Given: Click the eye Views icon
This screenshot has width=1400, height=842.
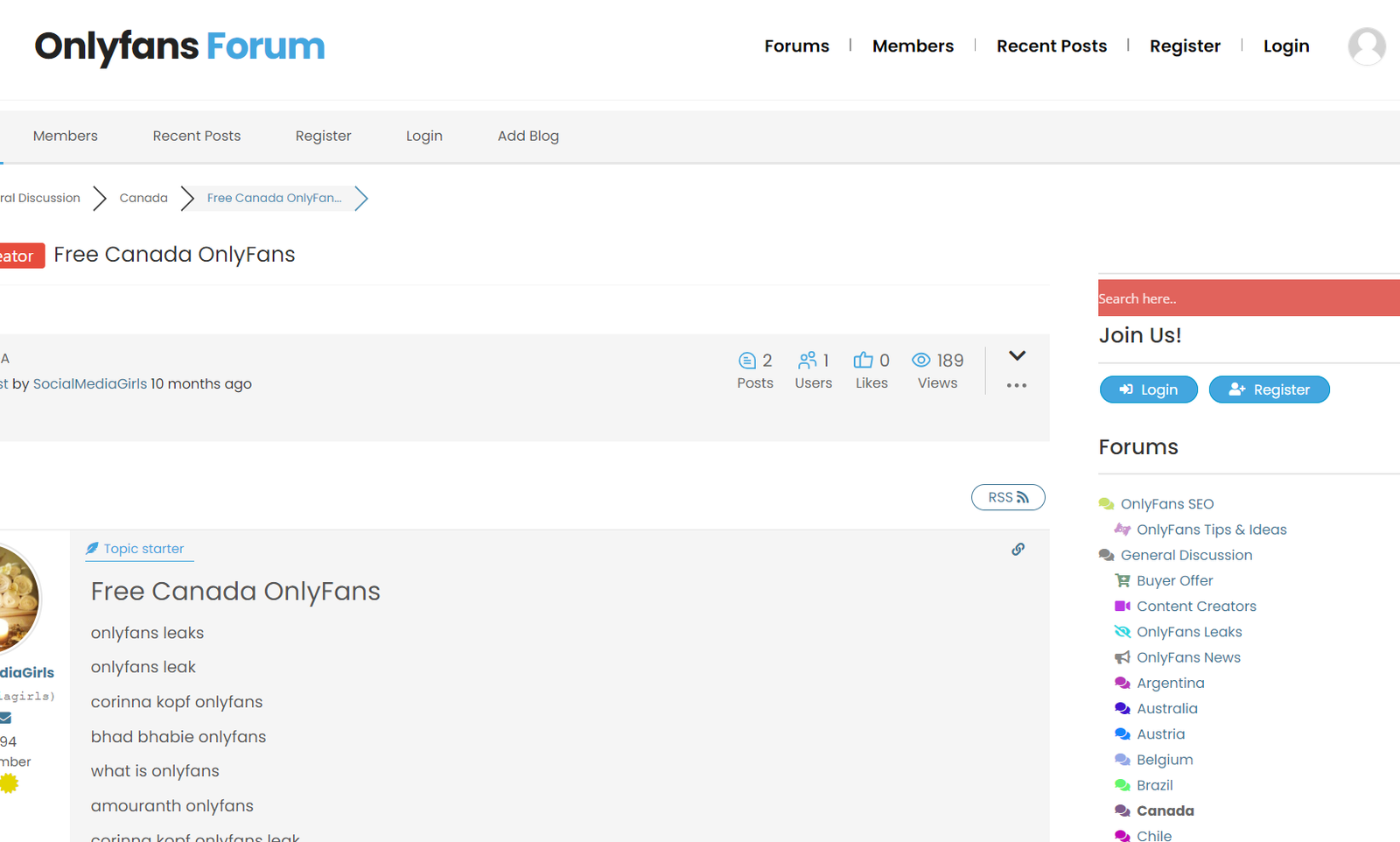Looking at the screenshot, I should coord(920,361).
